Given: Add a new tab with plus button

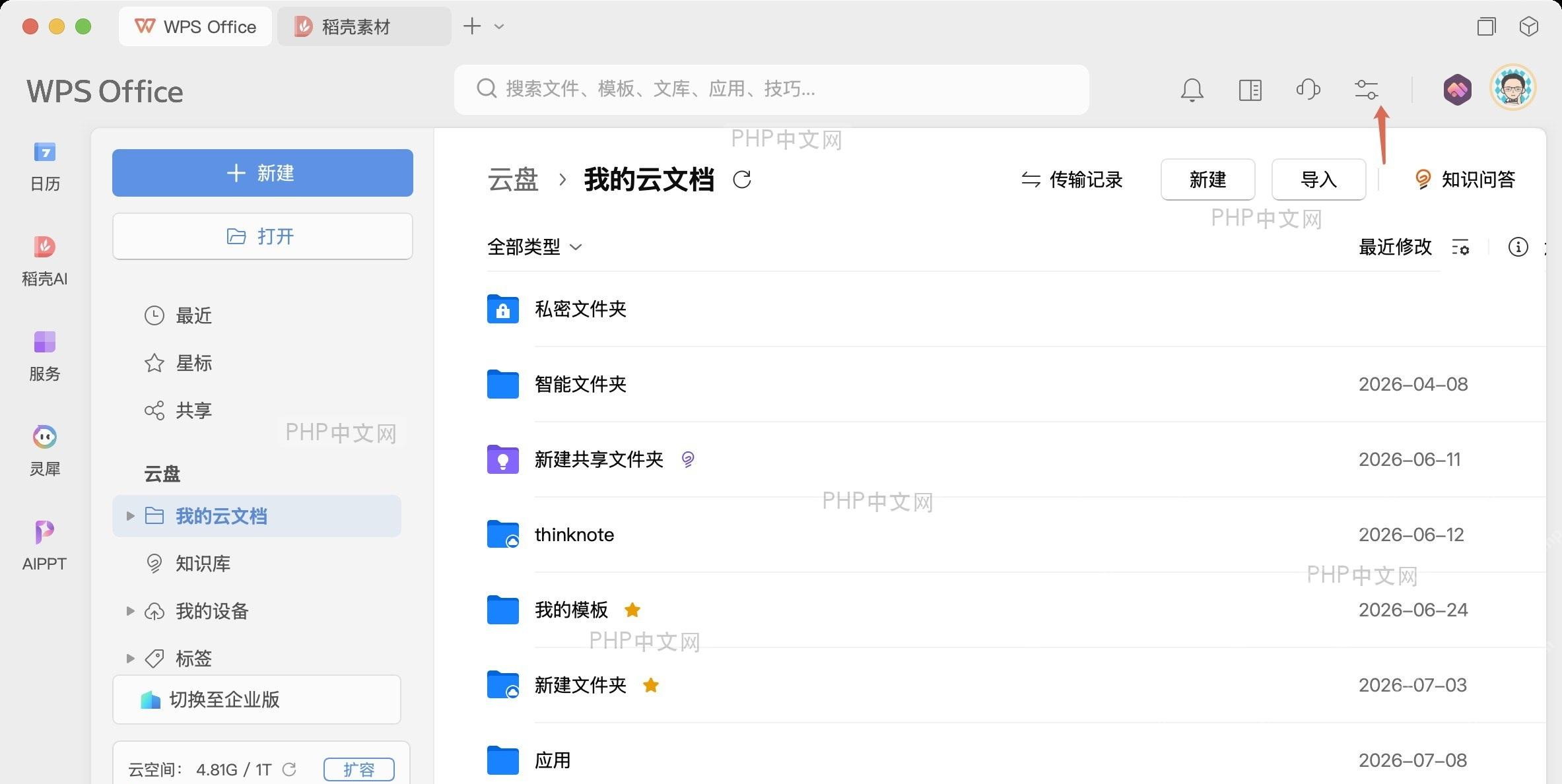Looking at the screenshot, I should coord(472,26).
